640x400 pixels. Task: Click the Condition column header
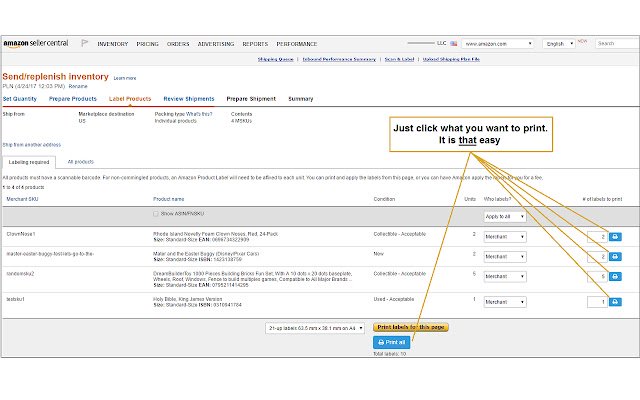pos(384,199)
